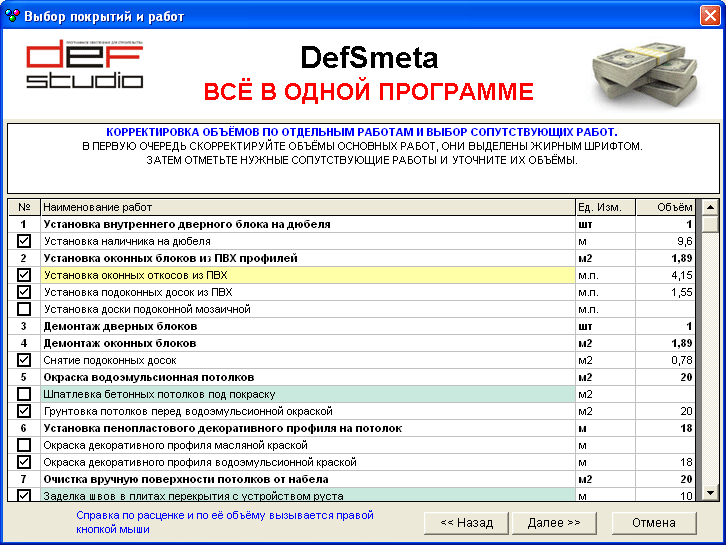726x545 pixels.
Task: Tick 'Окраска декоративного профиля масляной краской' checkbox
Action: coord(24,445)
